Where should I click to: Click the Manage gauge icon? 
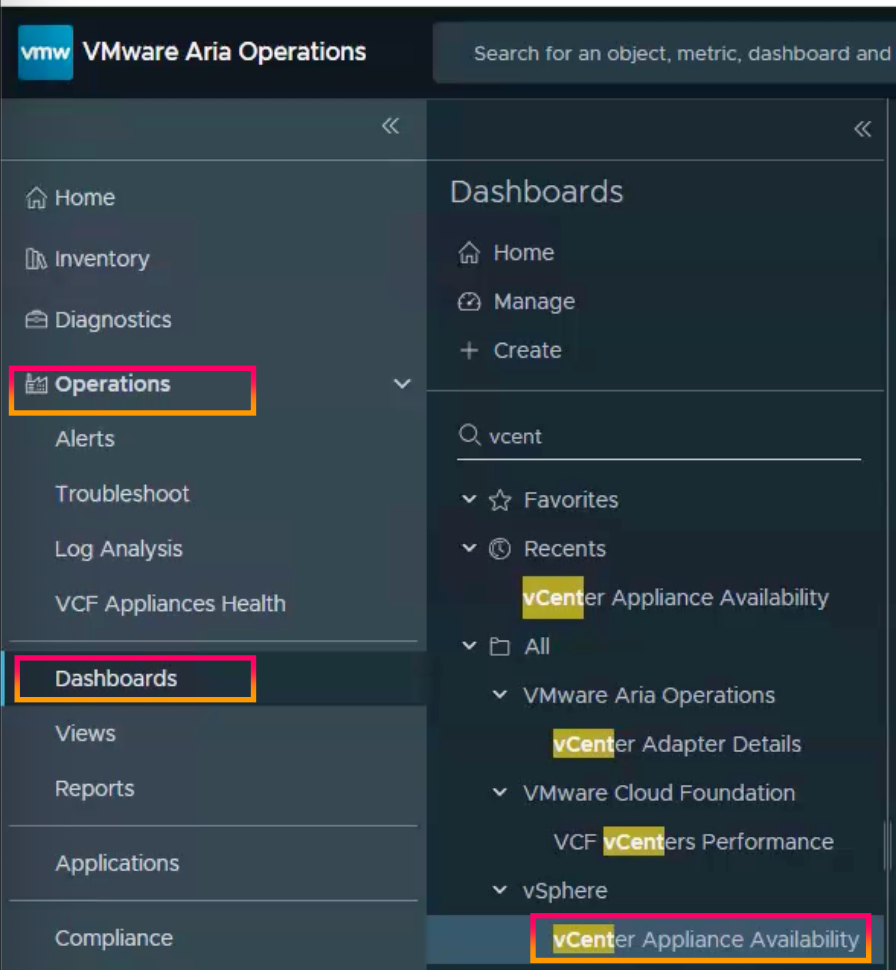point(469,301)
